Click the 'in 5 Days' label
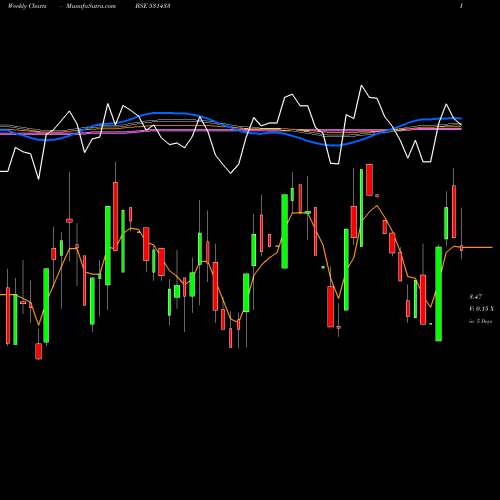The height and width of the screenshot is (500, 500). coord(481,321)
